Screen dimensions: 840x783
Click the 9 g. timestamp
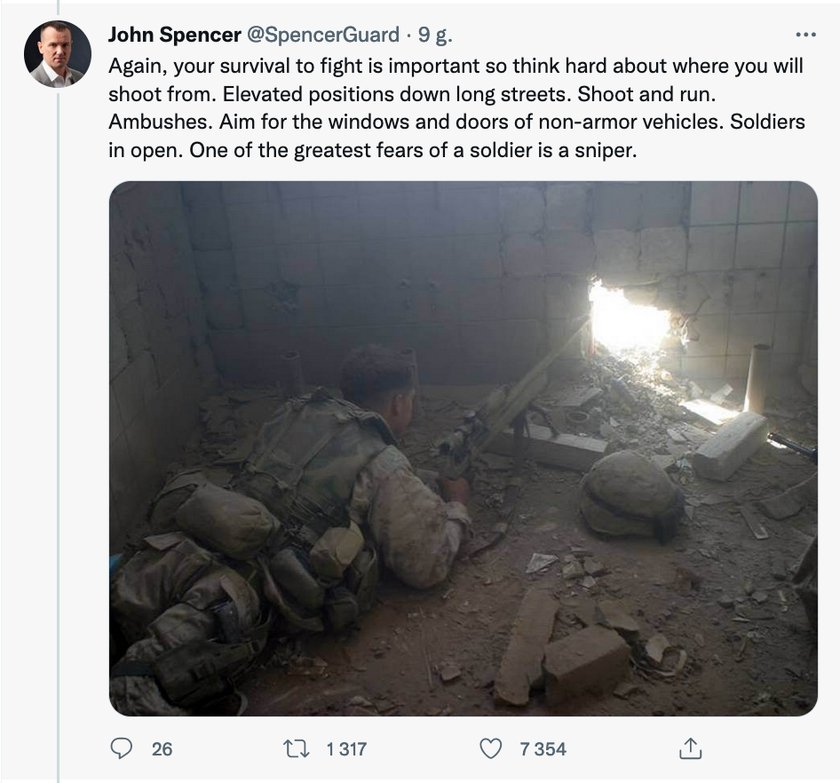(435, 35)
